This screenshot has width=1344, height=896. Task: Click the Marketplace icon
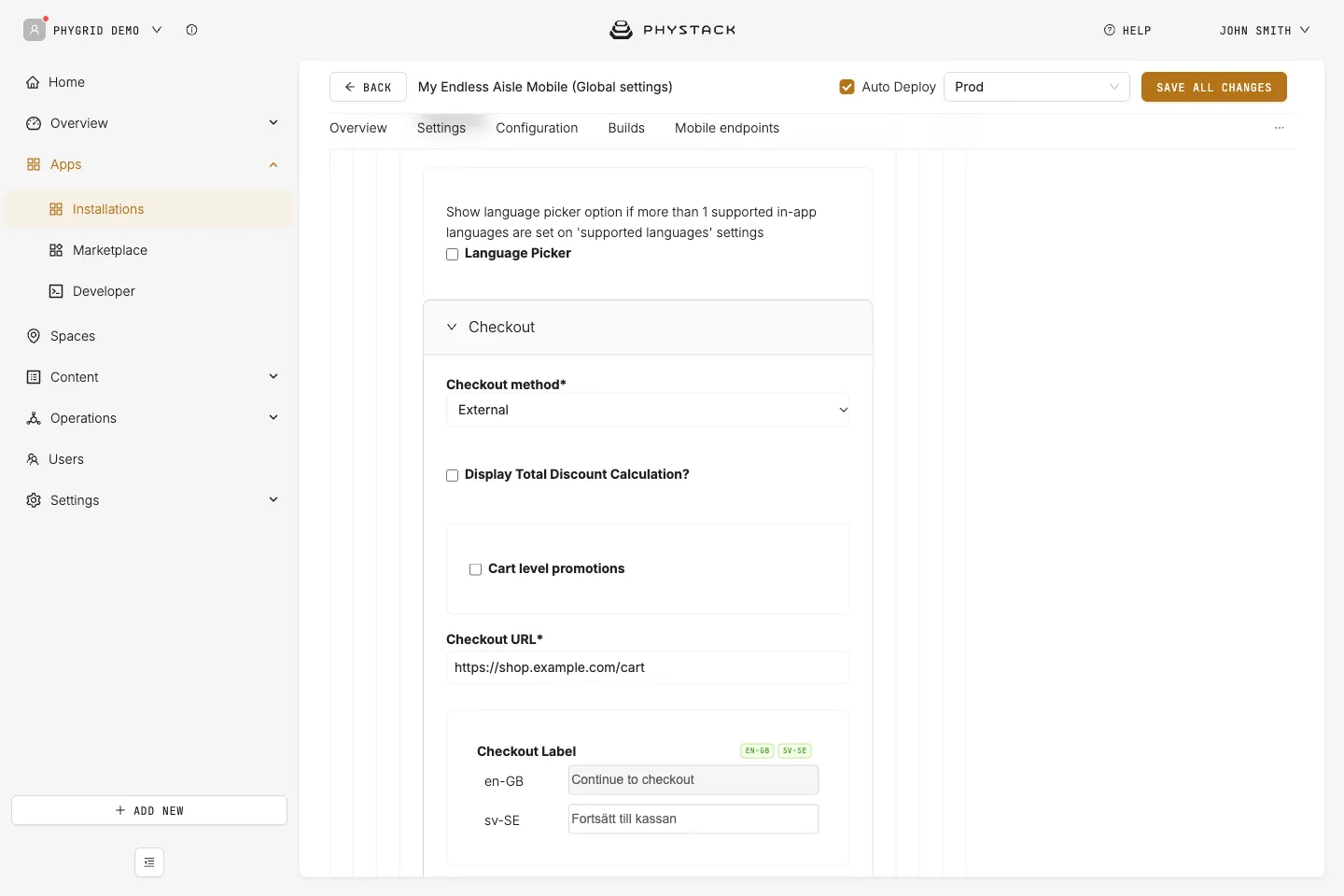[x=56, y=250]
